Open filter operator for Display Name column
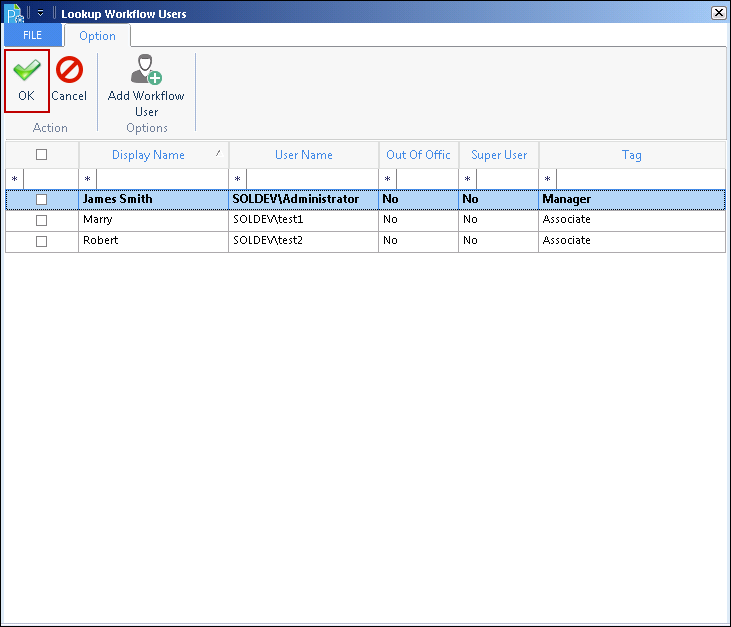 pyautogui.click(x=88, y=179)
